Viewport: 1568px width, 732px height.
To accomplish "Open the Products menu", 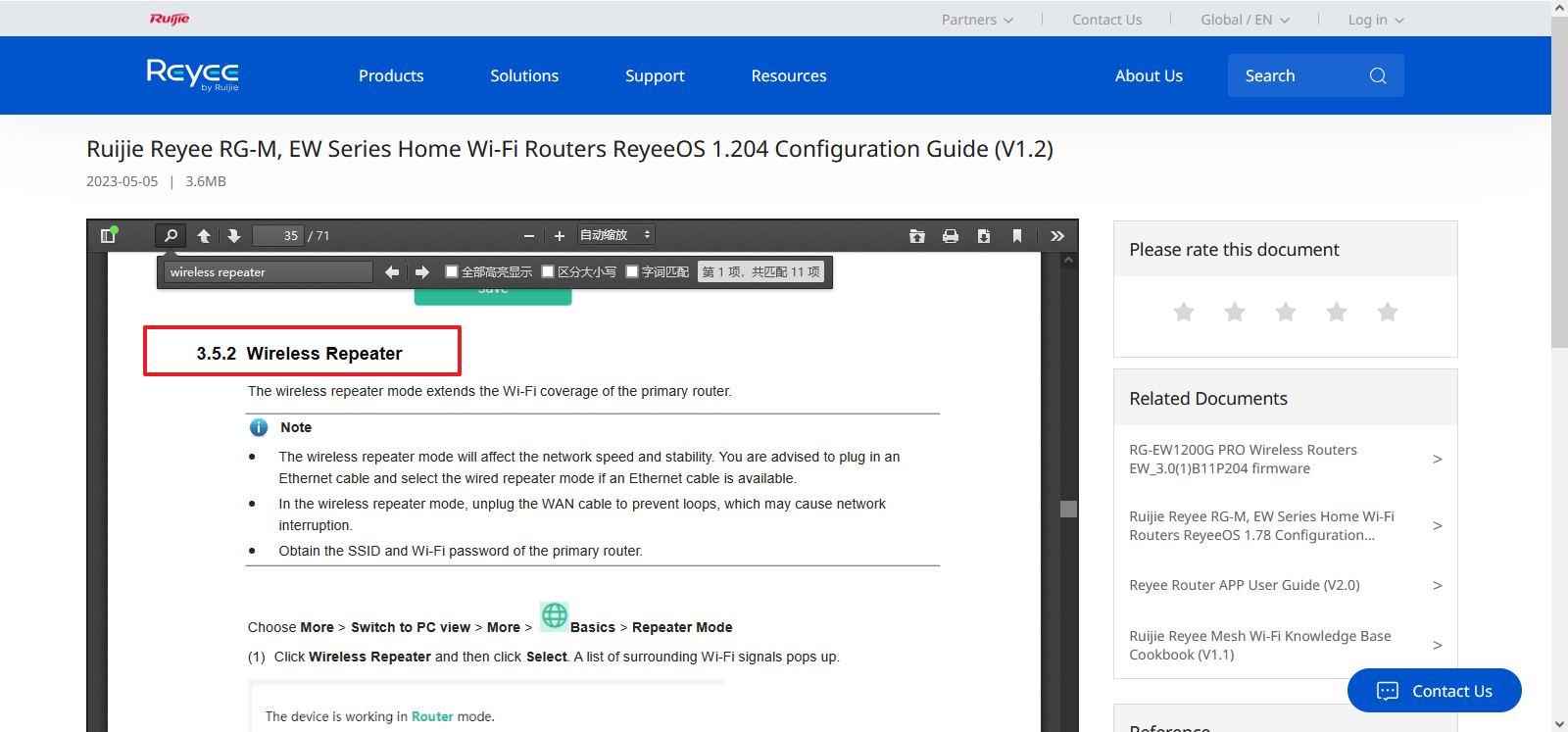I will [391, 75].
